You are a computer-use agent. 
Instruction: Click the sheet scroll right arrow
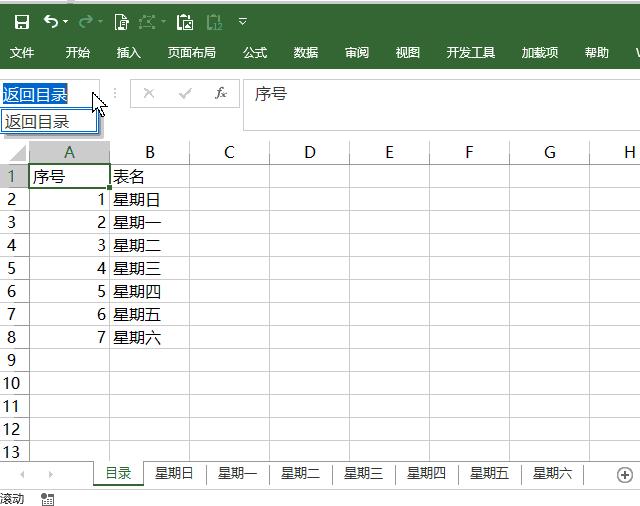click(51, 474)
